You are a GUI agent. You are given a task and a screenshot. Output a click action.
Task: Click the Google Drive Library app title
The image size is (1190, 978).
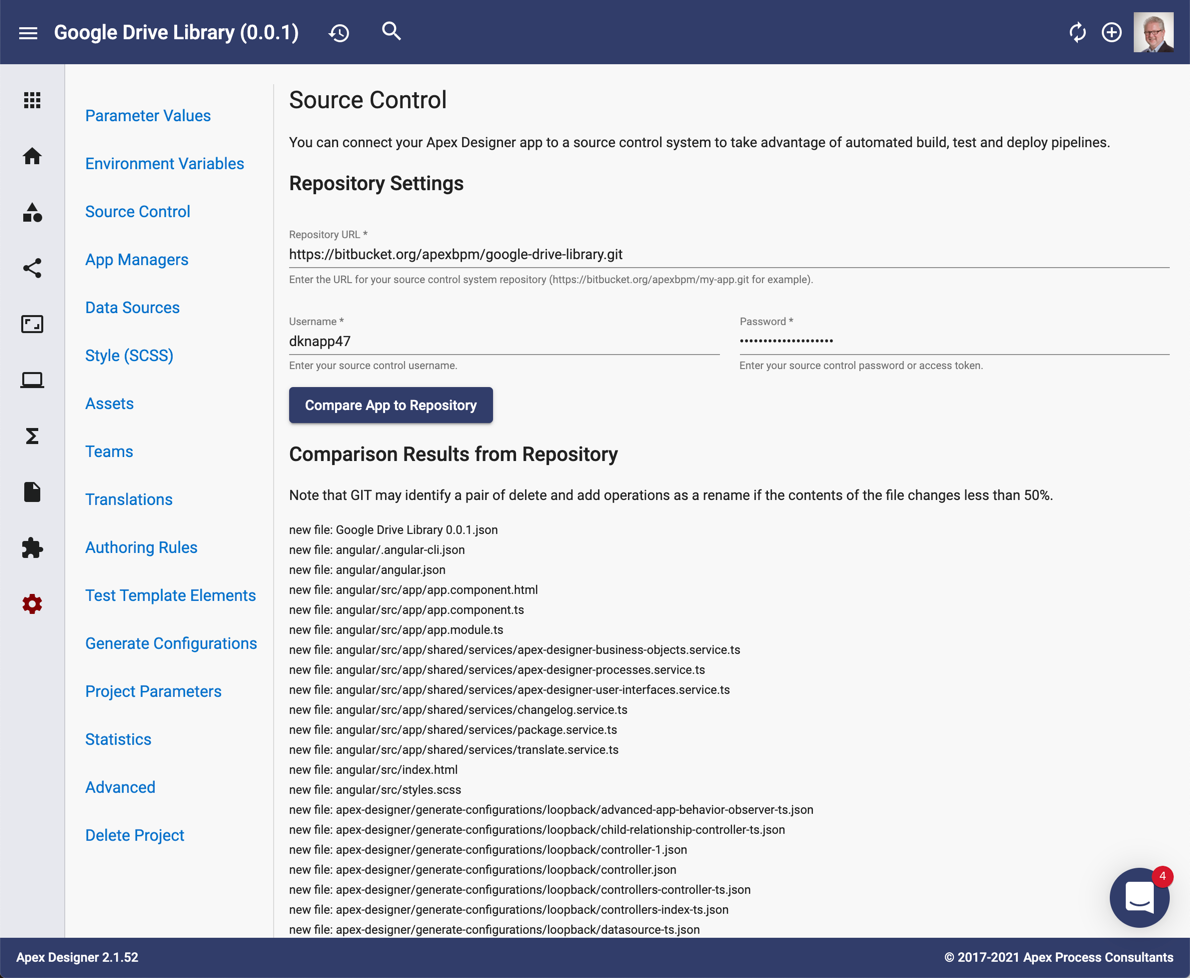click(176, 33)
